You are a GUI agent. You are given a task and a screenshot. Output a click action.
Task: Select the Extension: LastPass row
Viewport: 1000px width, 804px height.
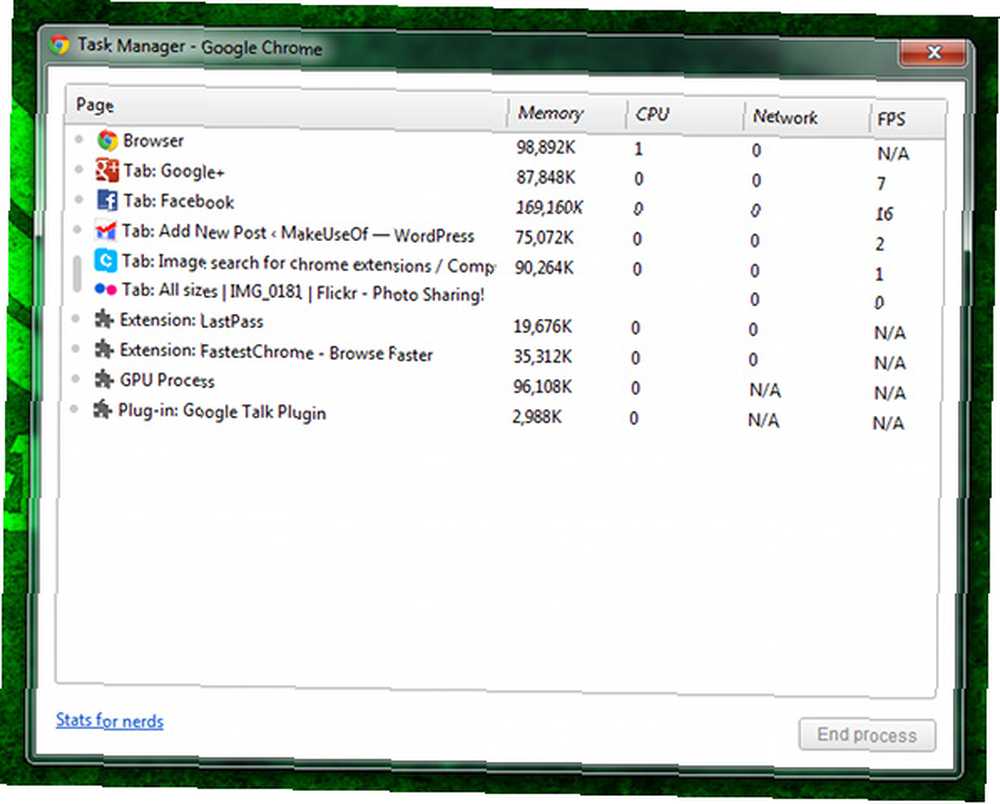click(x=504, y=325)
